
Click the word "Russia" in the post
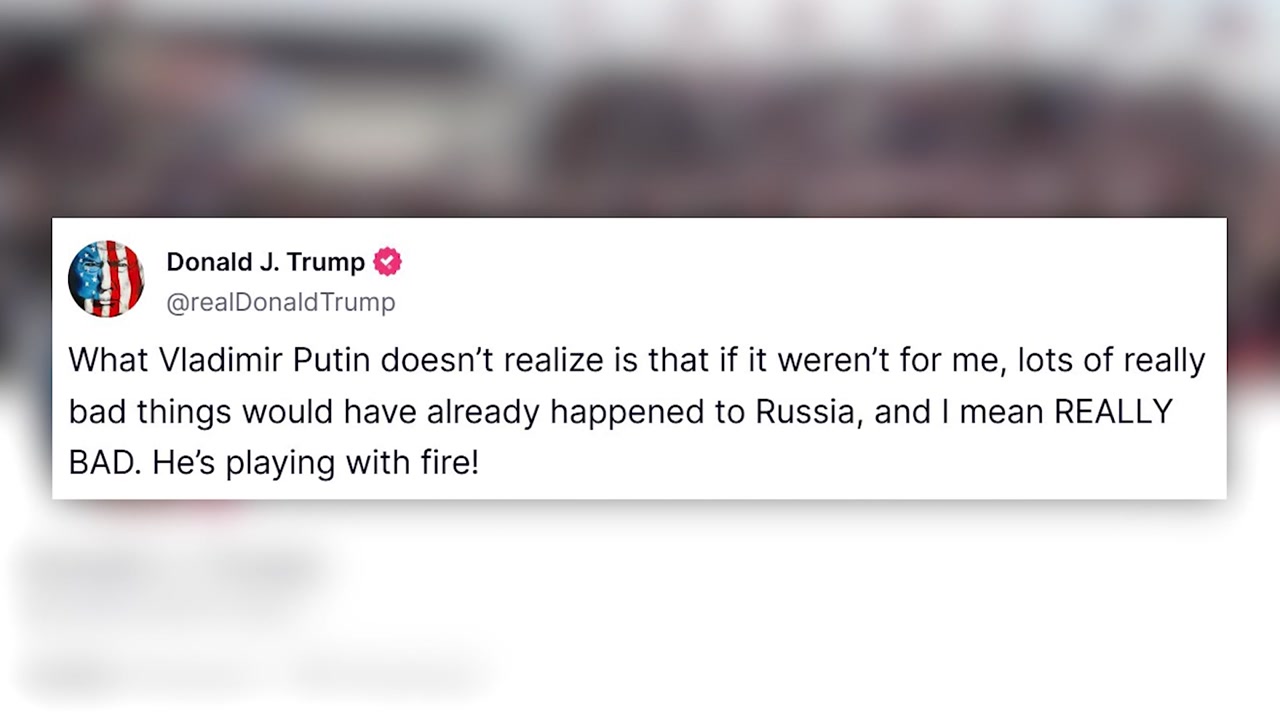(808, 412)
